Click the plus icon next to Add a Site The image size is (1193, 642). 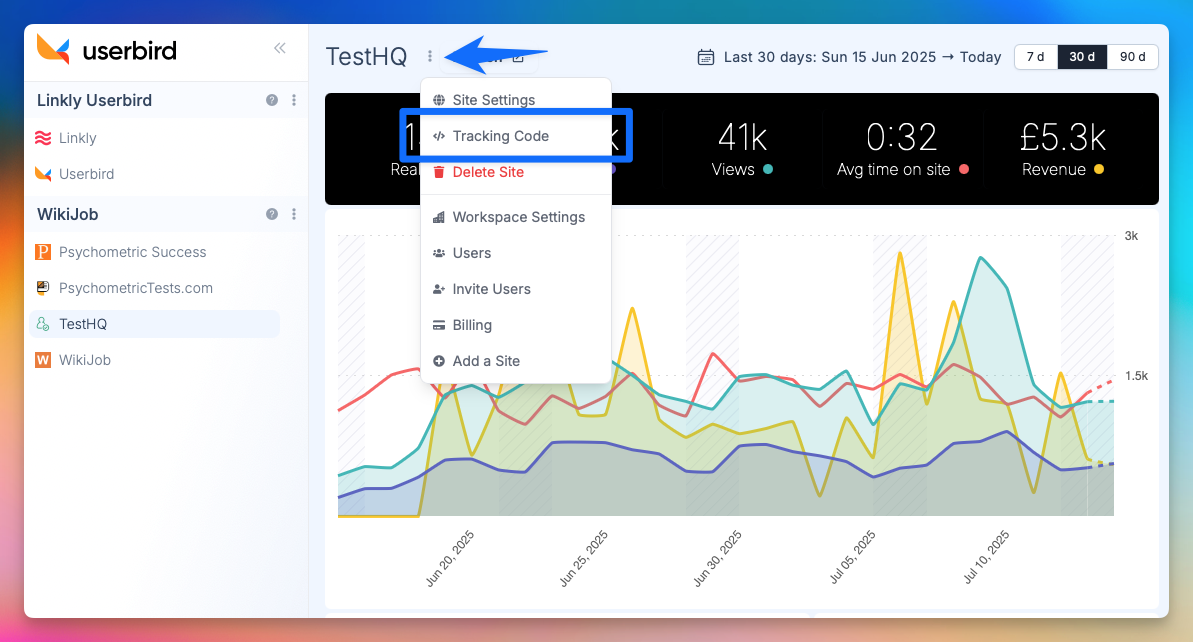tap(439, 361)
